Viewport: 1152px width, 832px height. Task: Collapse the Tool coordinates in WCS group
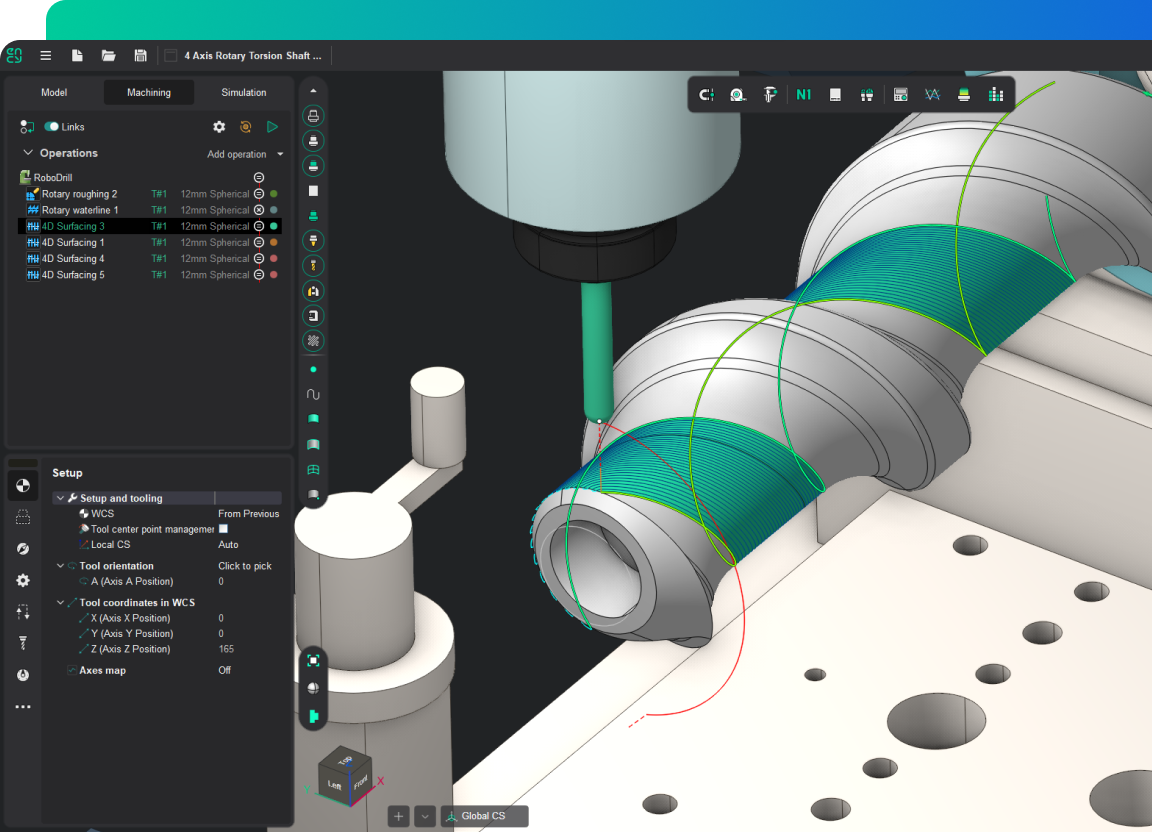tap(60, 603)
